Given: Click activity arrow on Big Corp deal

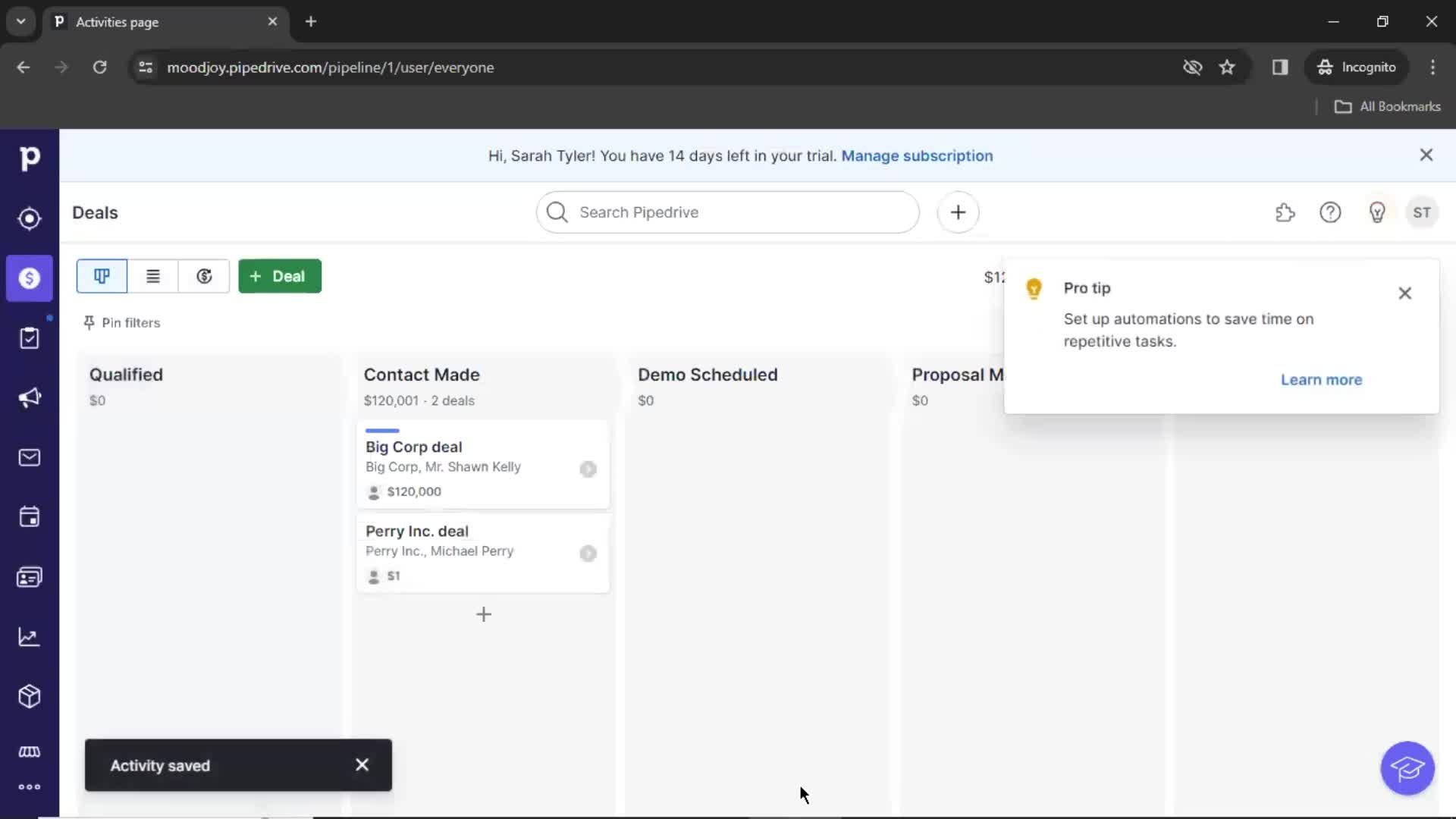Looking at the screenshot, I should point(588,469).
